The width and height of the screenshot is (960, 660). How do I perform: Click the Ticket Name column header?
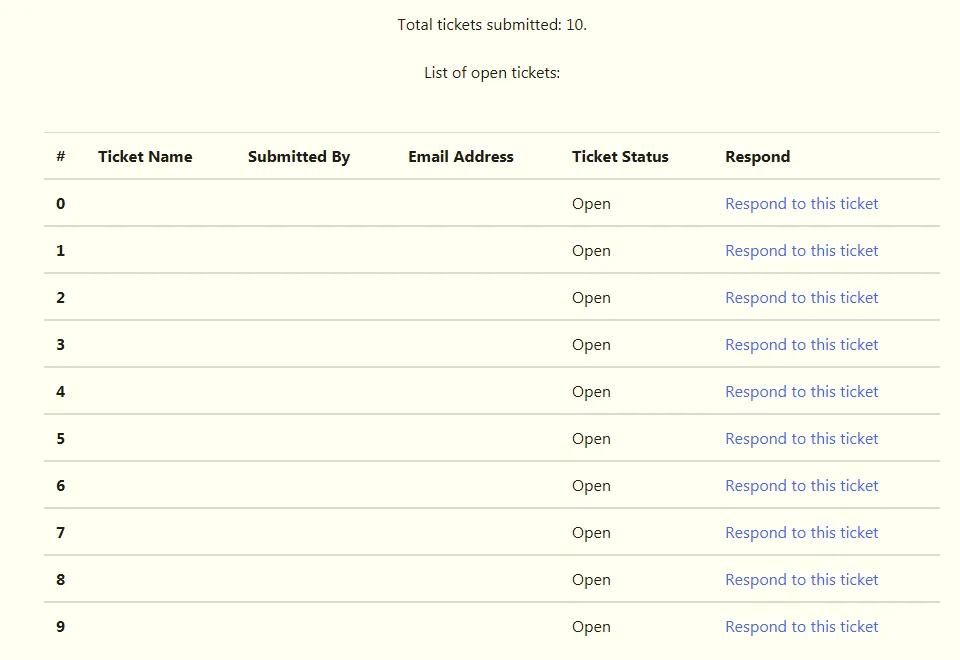coord(145,157)
